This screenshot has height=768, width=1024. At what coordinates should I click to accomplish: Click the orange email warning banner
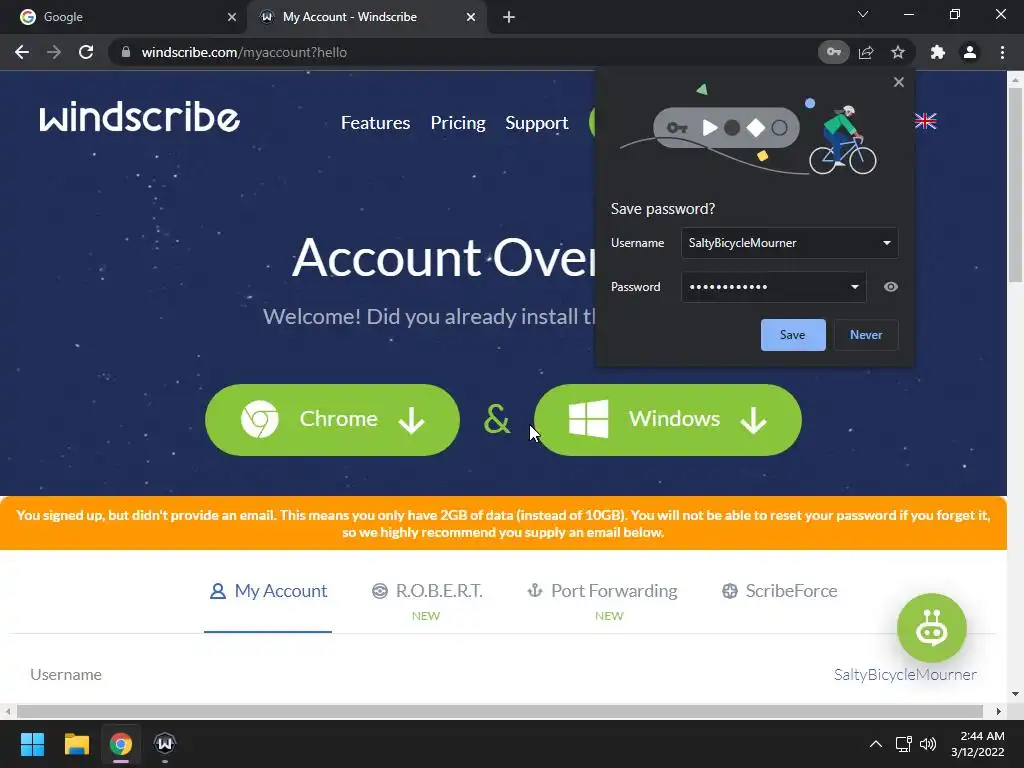503,523
